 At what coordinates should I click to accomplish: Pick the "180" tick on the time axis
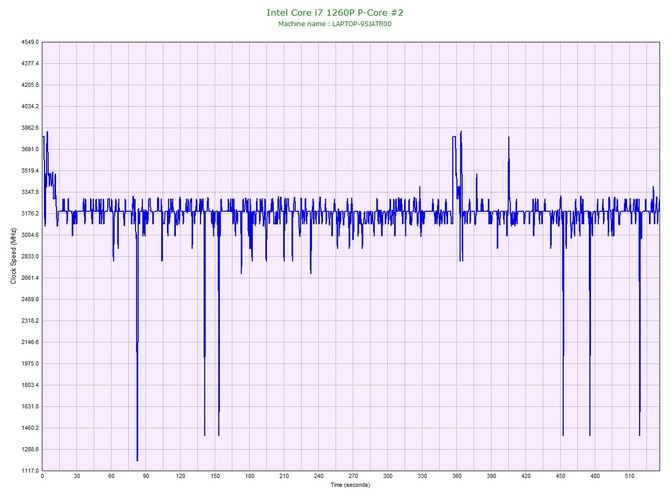point(250,476)
